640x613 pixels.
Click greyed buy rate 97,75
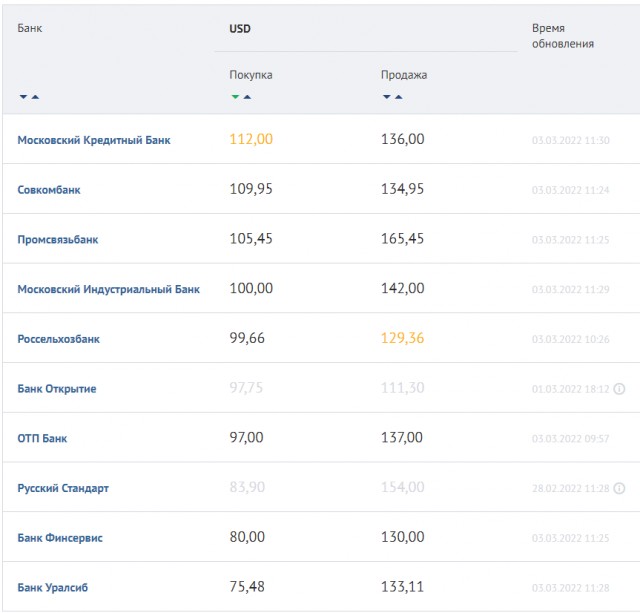point(246,388)
